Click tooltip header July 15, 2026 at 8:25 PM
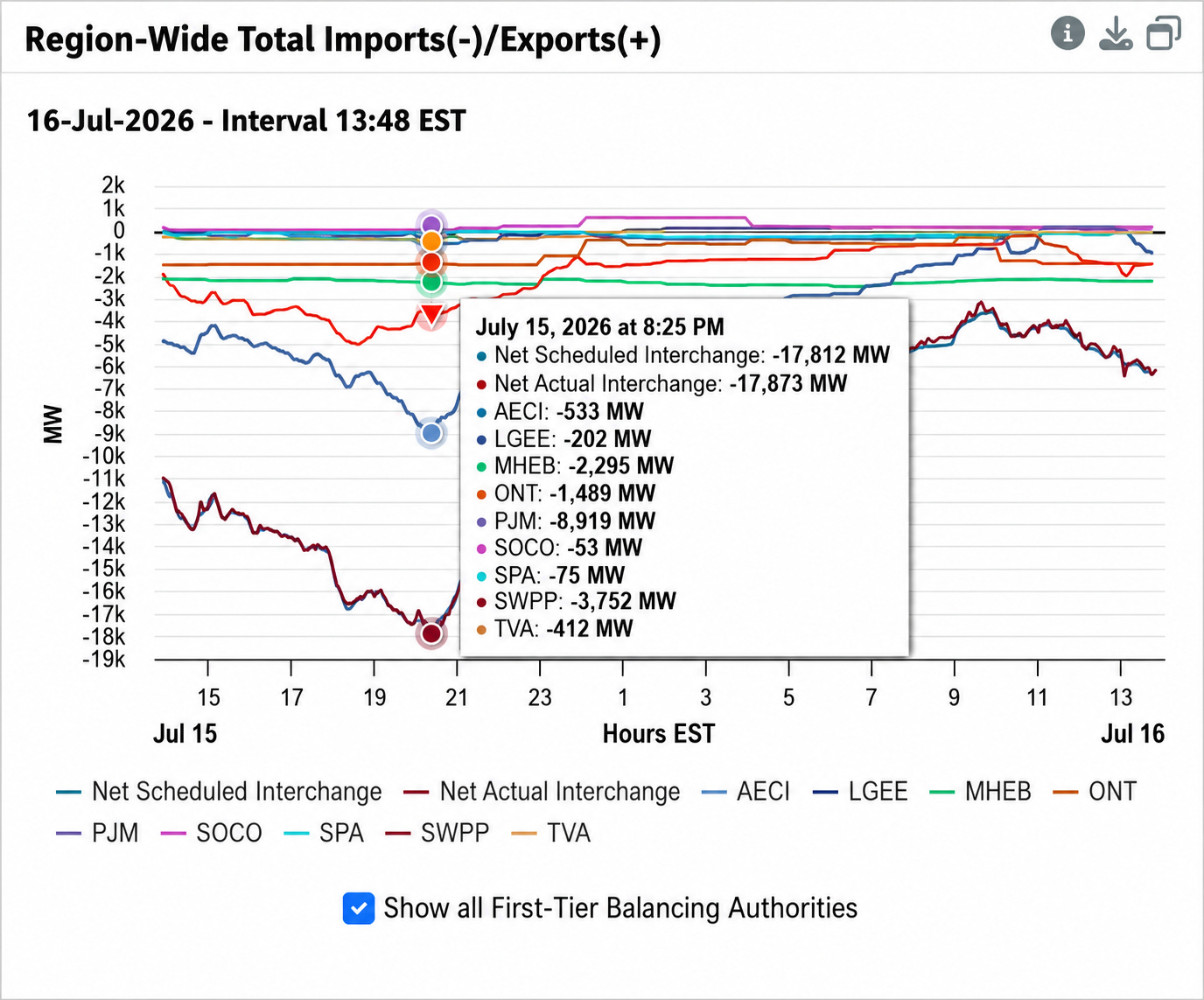Viewport: 1204px width, 1000px height. pos(600,327)
